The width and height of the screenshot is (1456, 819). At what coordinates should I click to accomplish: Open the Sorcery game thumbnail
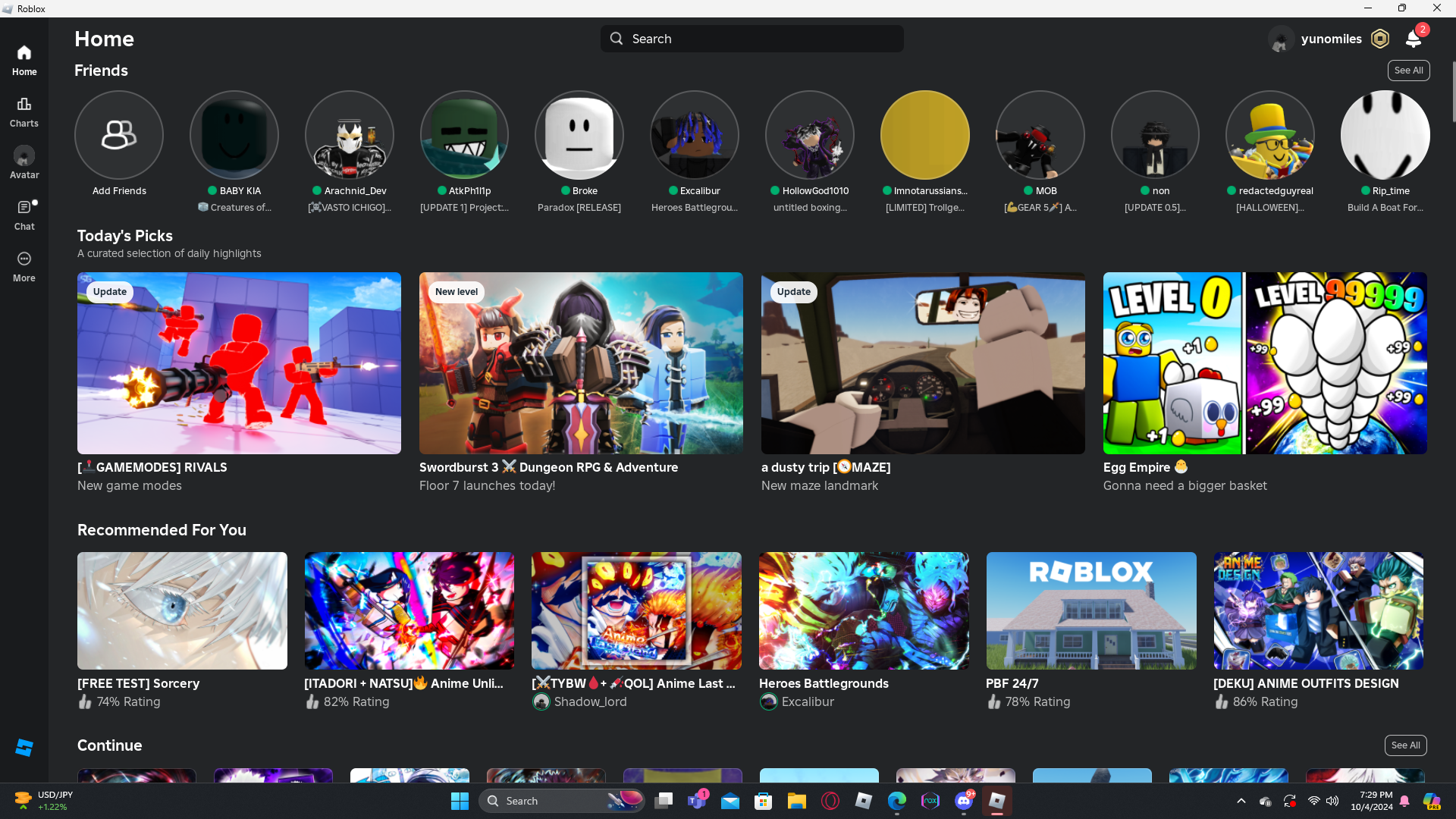click(182, 610)
